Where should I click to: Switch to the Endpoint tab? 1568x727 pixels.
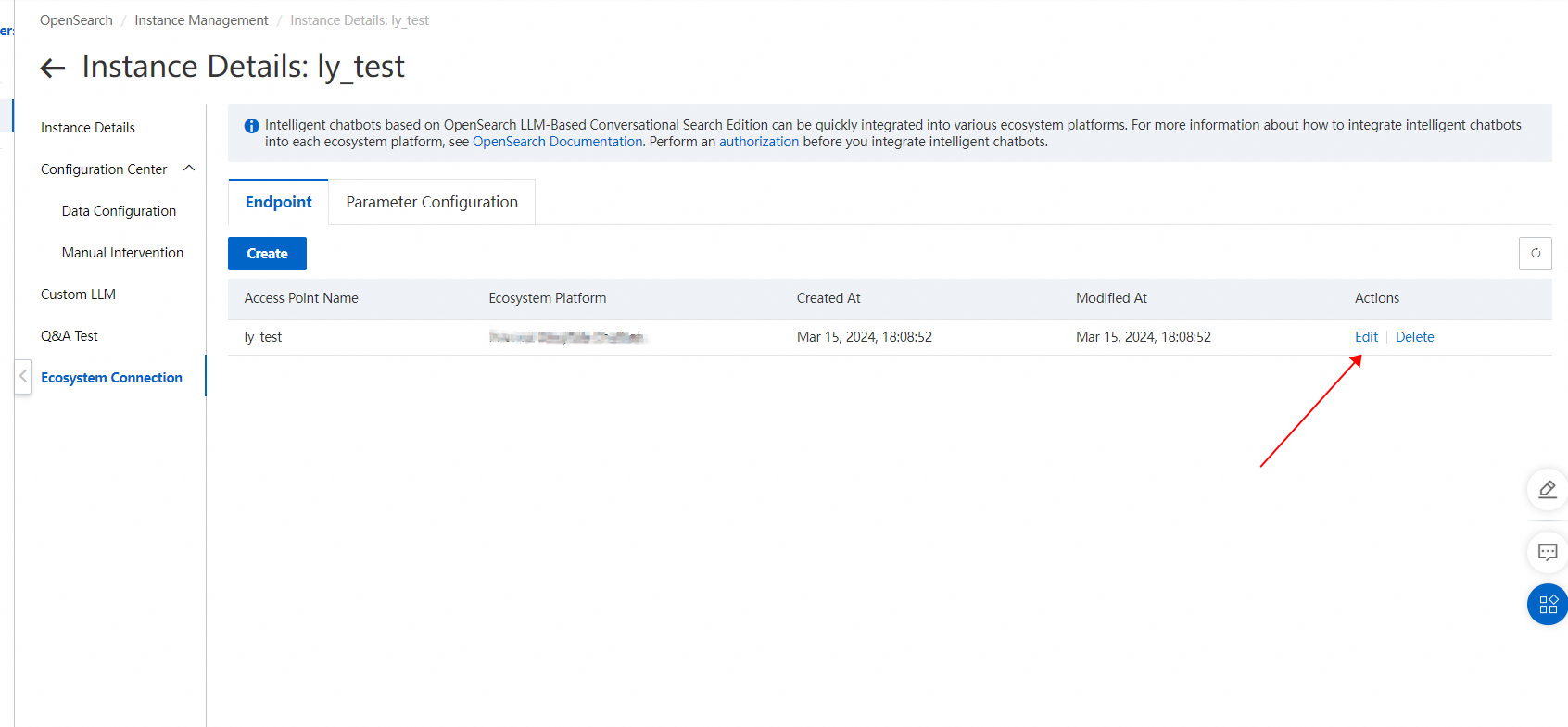(x=278, y=202)
